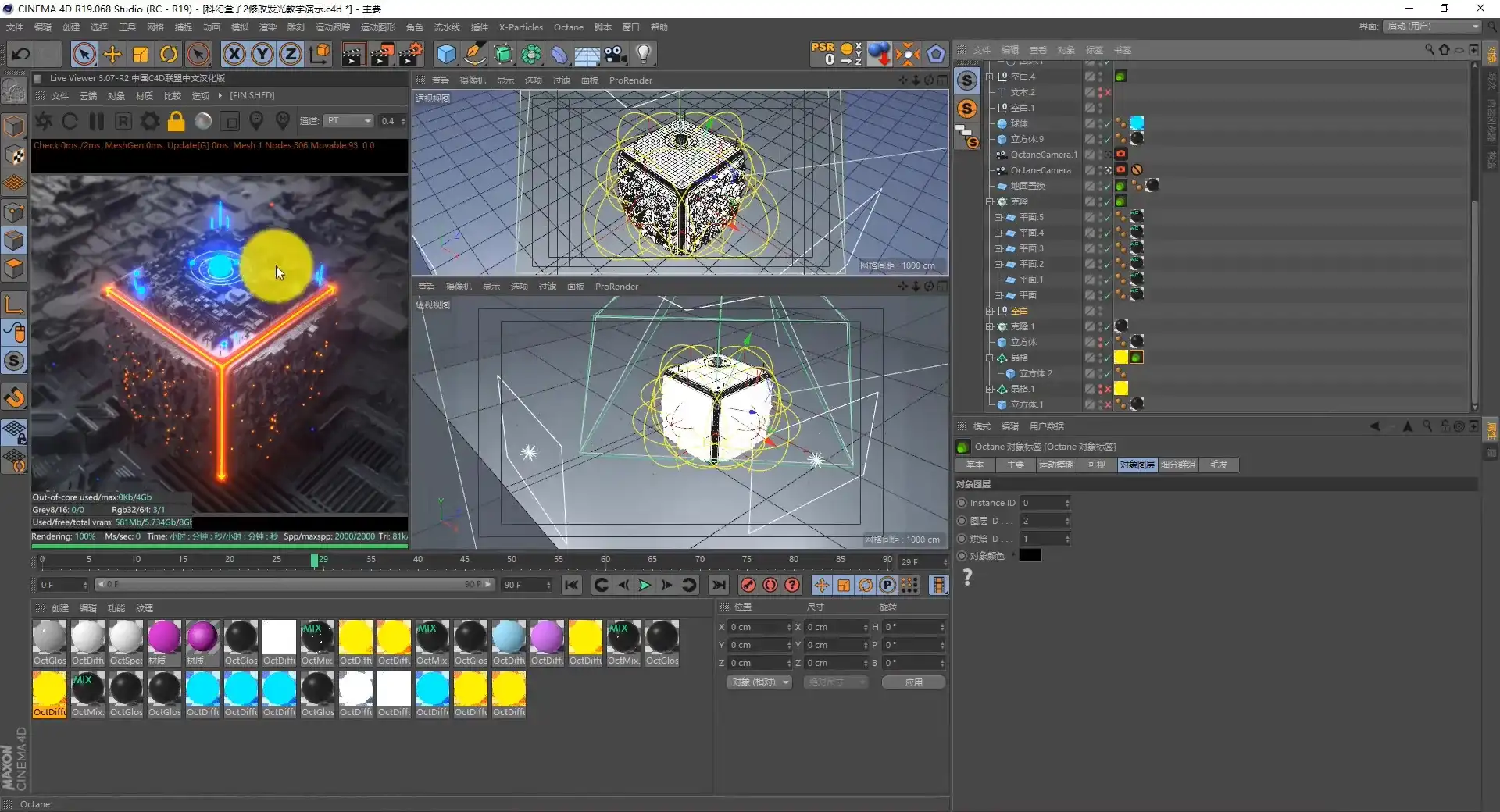This screenshot has width=1500, height=812.
Task: Toggle X axis lock
Action: pyautogui.click(x=234, y=54)
